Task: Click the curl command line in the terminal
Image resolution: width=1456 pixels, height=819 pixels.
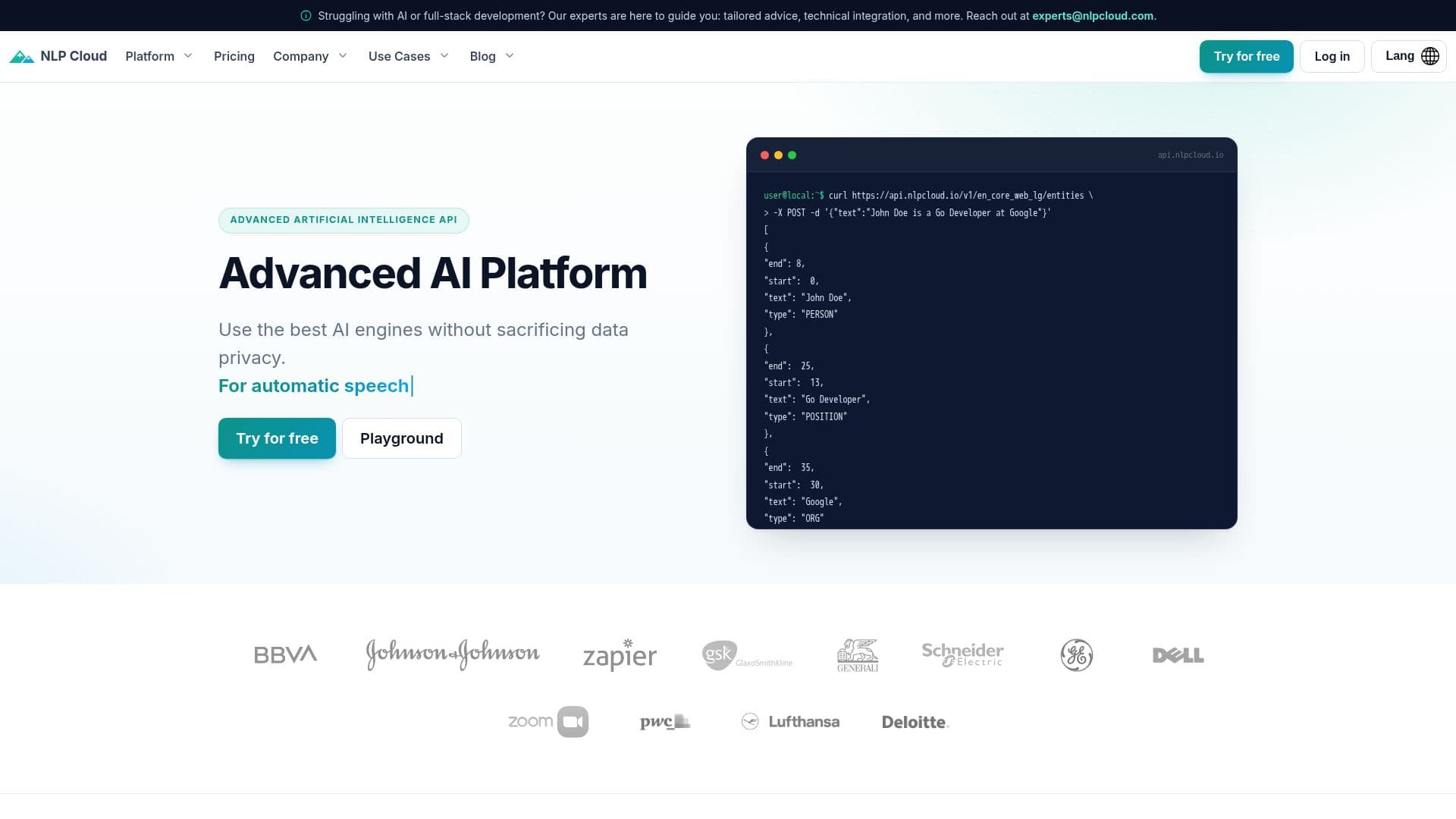Action: pos(928,196)
